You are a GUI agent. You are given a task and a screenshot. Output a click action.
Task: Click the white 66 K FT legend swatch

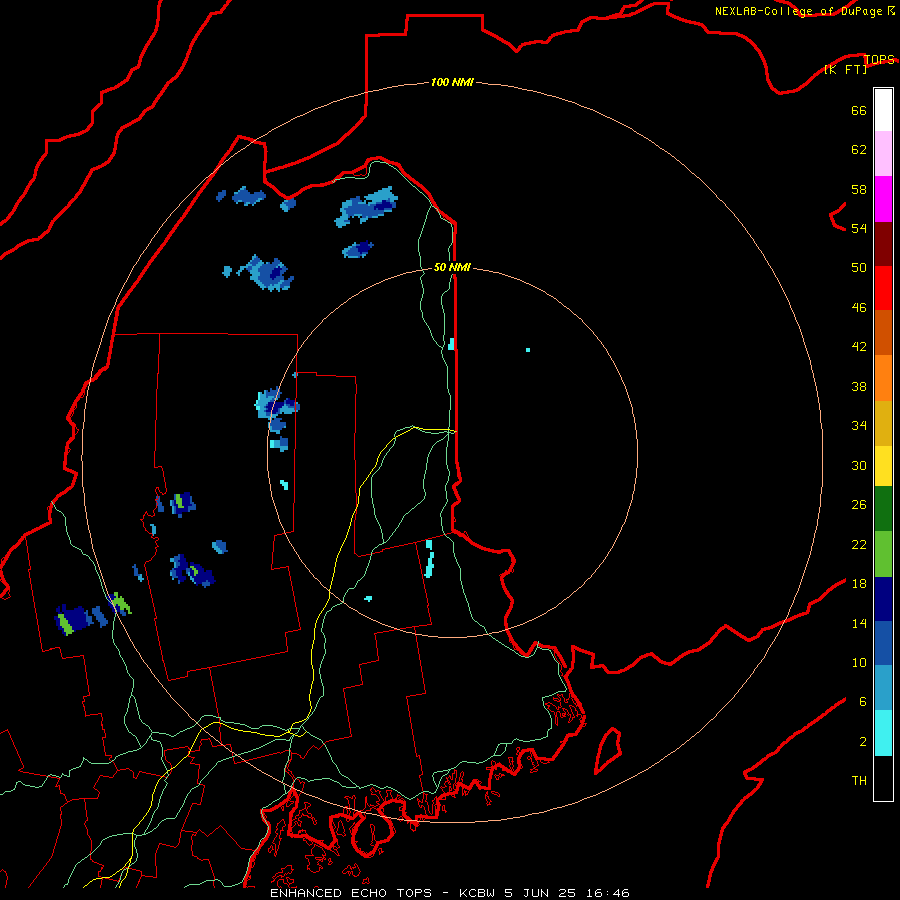[x=883, y=110]
